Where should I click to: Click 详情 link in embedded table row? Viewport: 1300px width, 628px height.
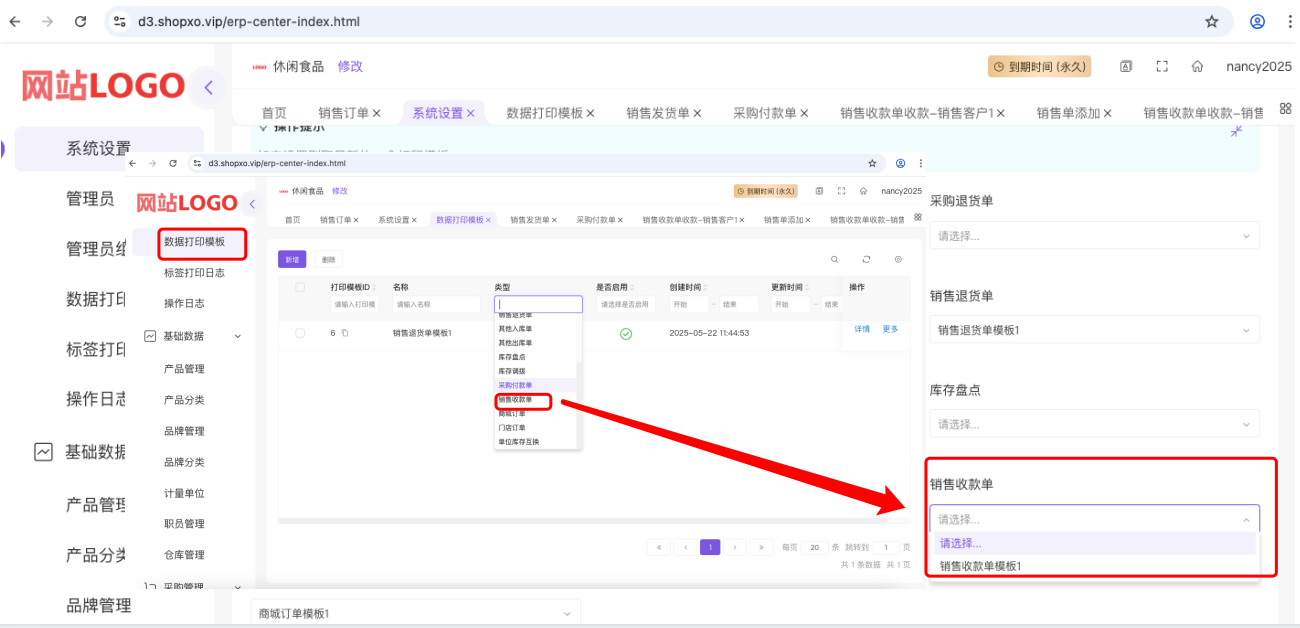862,329
